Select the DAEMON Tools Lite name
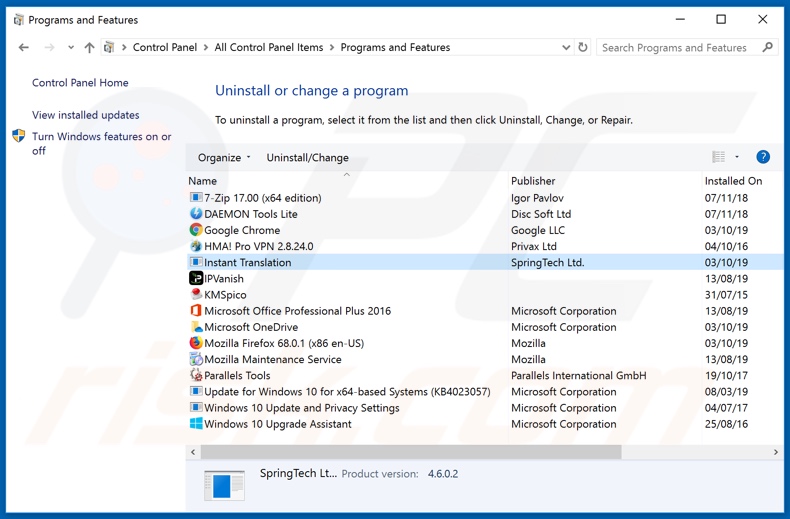The width and height of the screenshot is (790, 519). click(250, 214)
